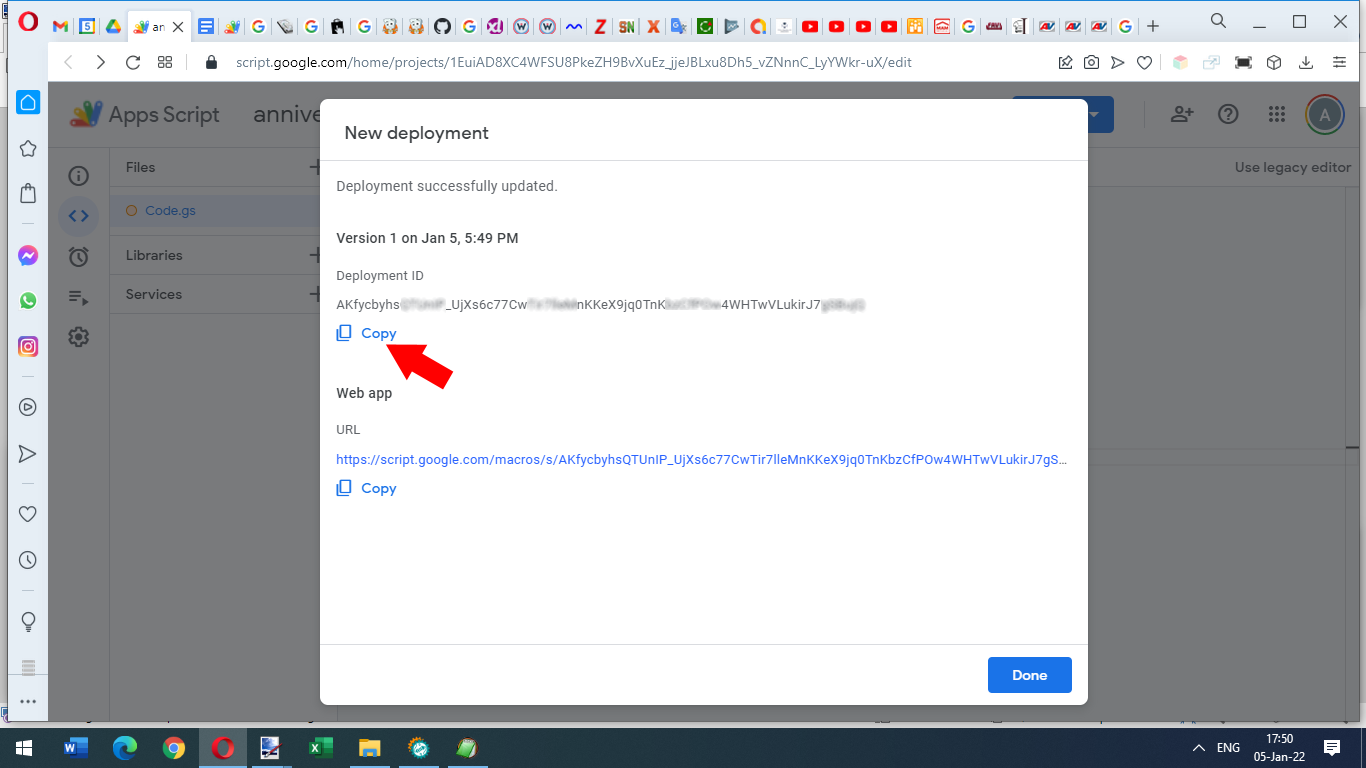Click 'Deployment successfully updated.' text
Viewport: 1366px width, 768px height.
[447, 186]
